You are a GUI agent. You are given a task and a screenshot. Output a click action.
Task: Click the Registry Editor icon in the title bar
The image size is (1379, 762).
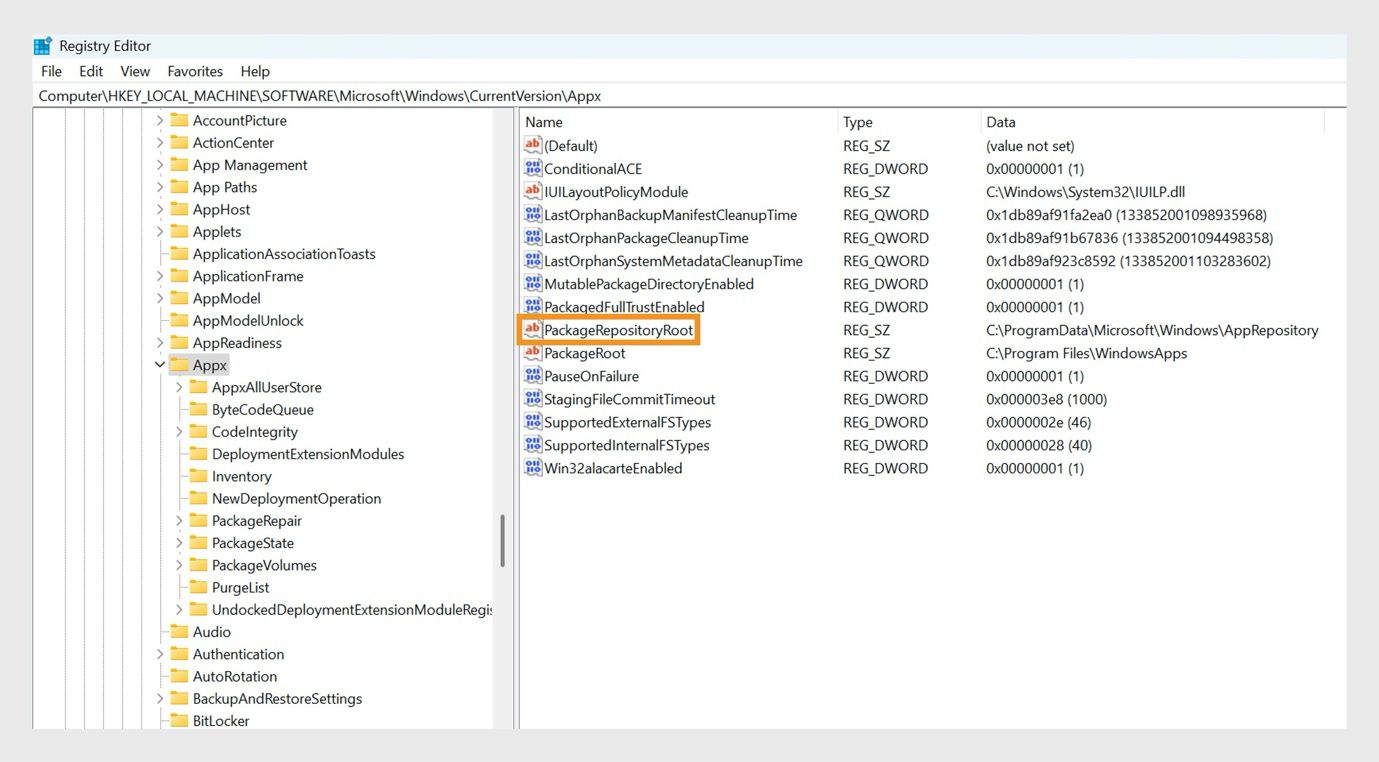(42, 44)
